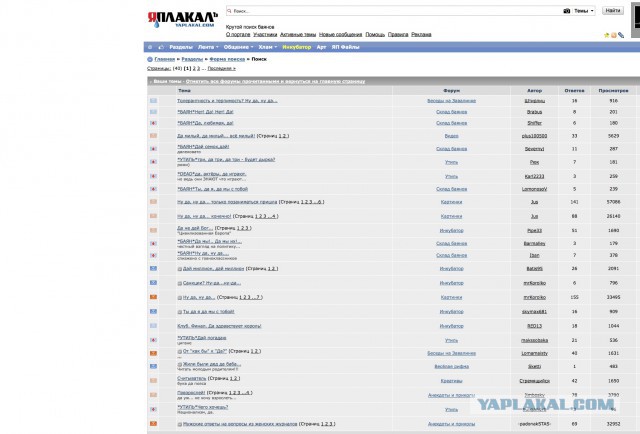Open the Весёлая рифма forum link

tap(451, 367)
